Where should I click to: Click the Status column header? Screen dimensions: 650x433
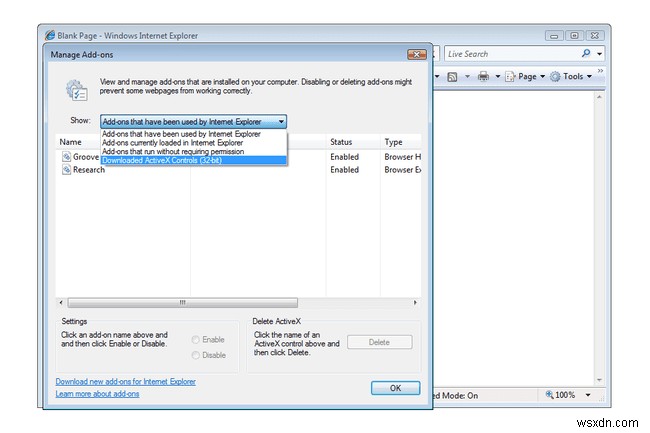341,142
